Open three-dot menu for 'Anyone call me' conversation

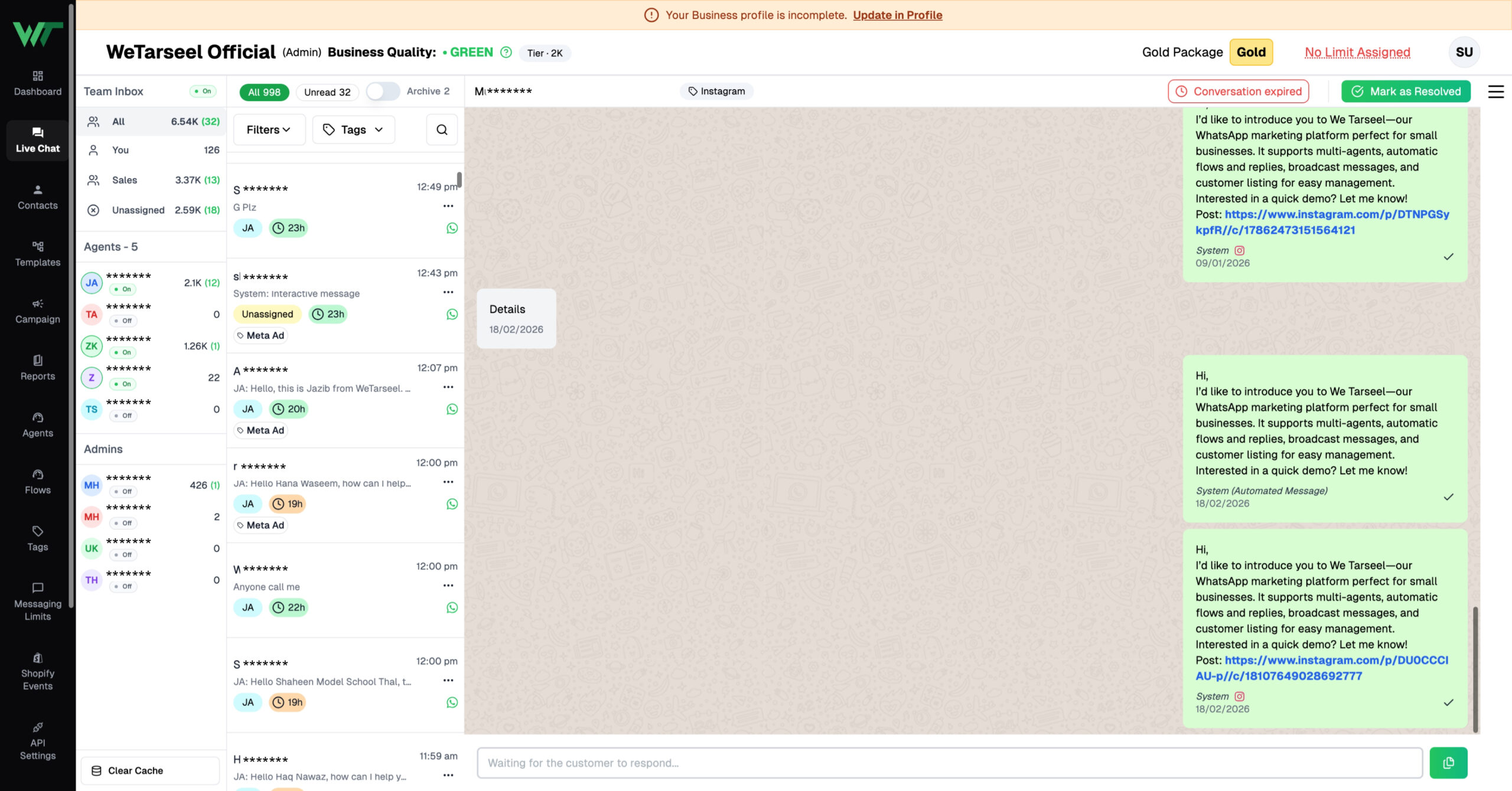click(x=448, y=586)
